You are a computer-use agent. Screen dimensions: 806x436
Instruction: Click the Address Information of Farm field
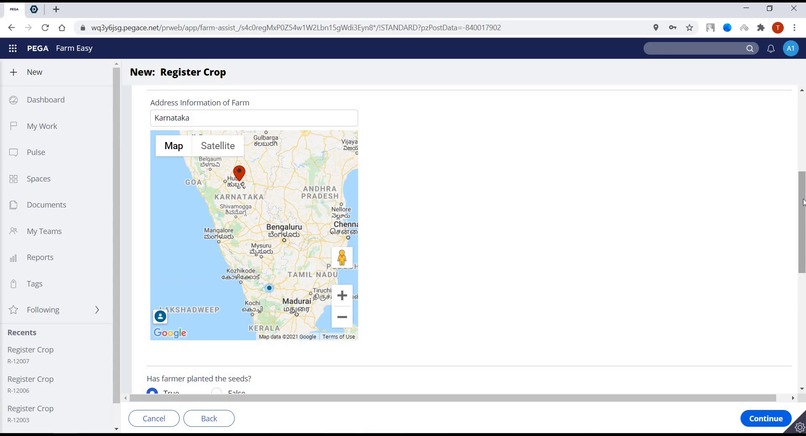(x=254, y=118)
